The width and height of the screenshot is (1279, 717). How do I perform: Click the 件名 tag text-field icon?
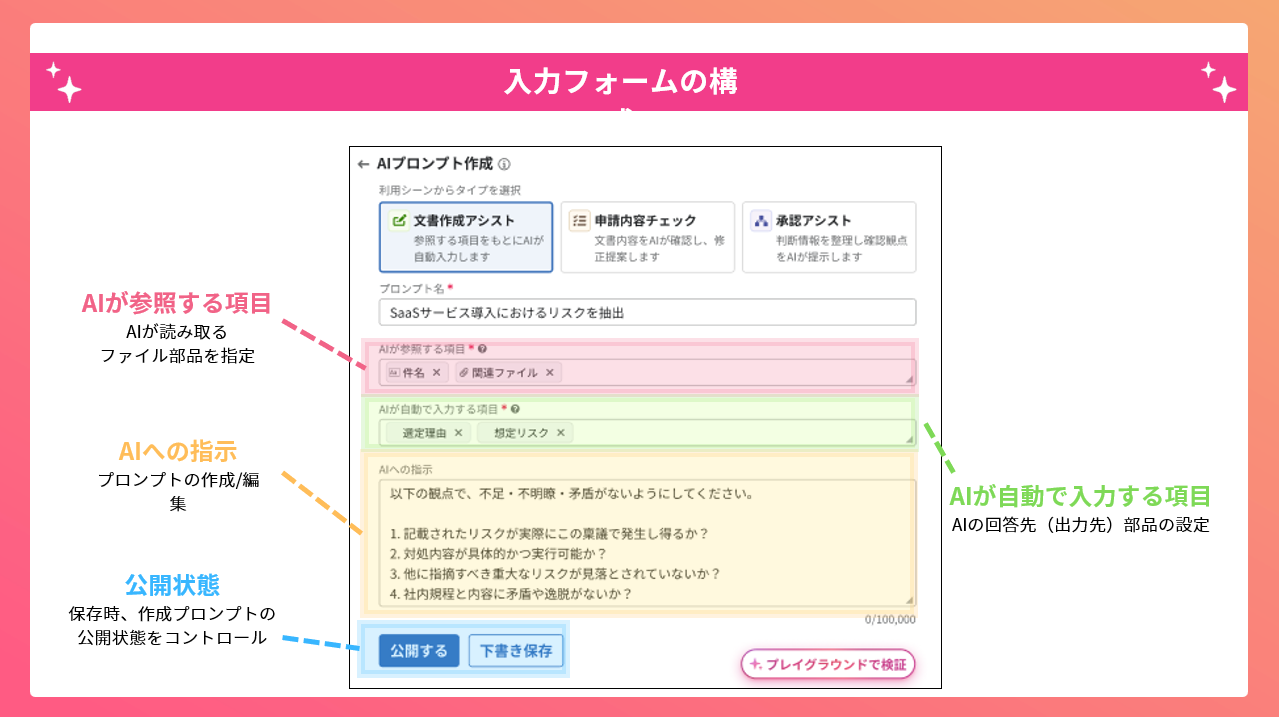point(393,372)
